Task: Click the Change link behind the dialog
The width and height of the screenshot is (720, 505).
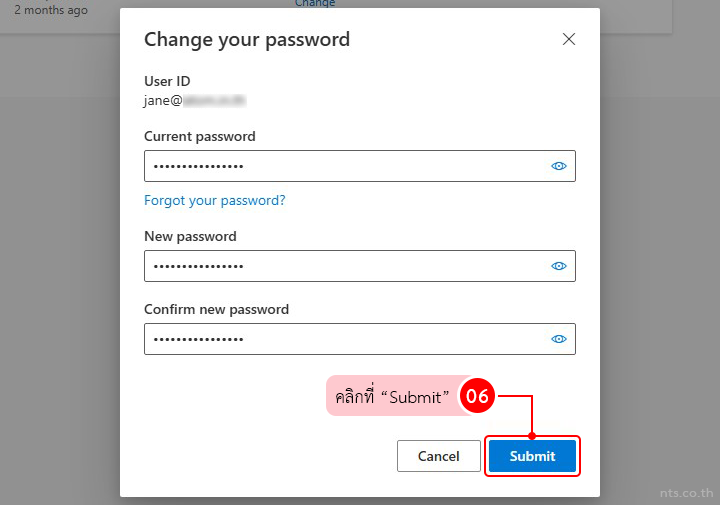Action: point(315,4)
